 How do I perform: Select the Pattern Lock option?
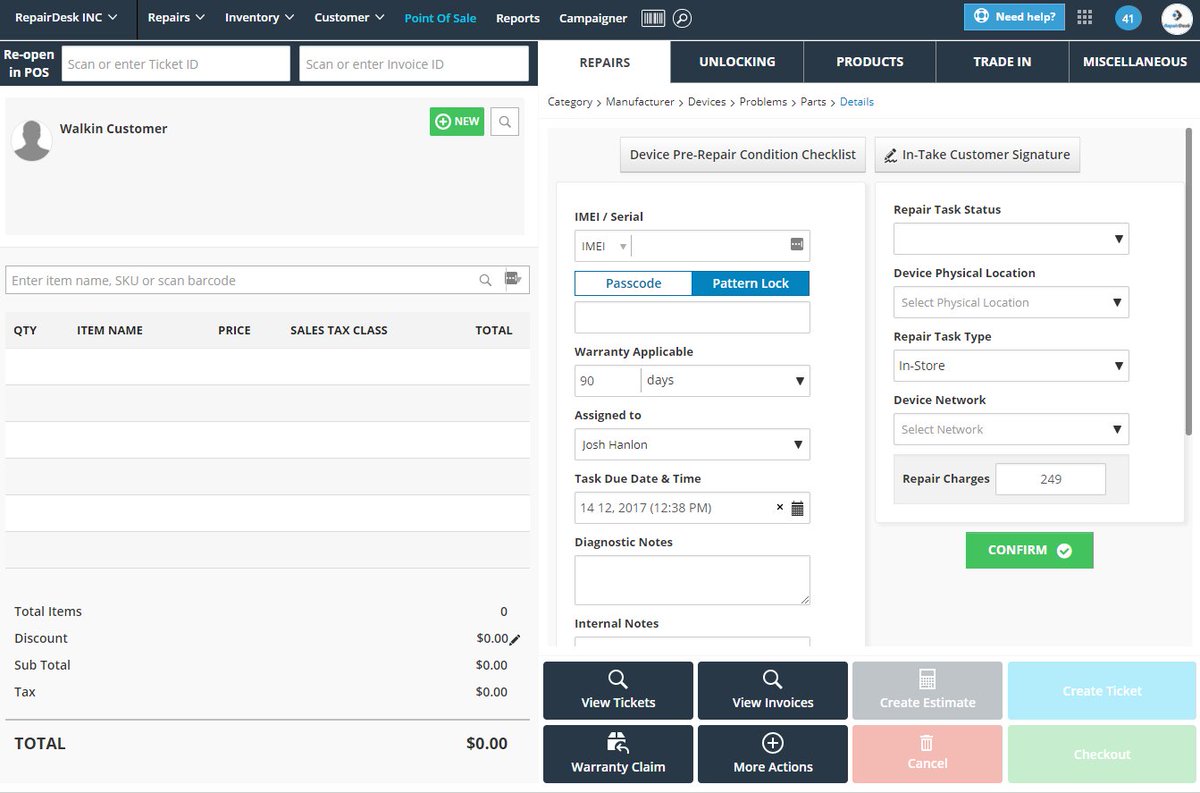[750, 283]
